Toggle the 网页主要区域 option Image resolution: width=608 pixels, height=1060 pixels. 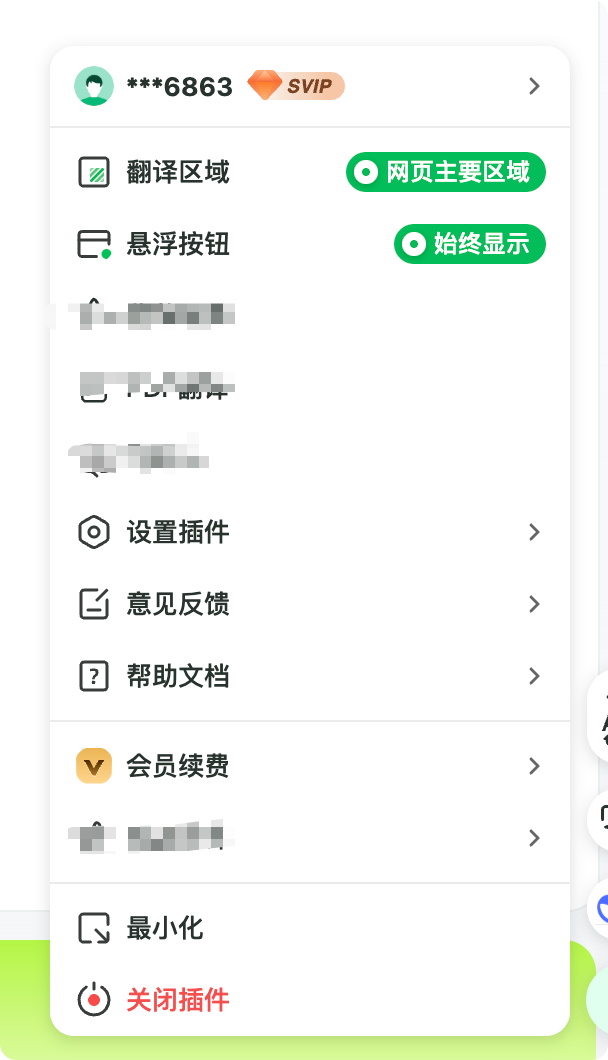click(x=446, y=172)
